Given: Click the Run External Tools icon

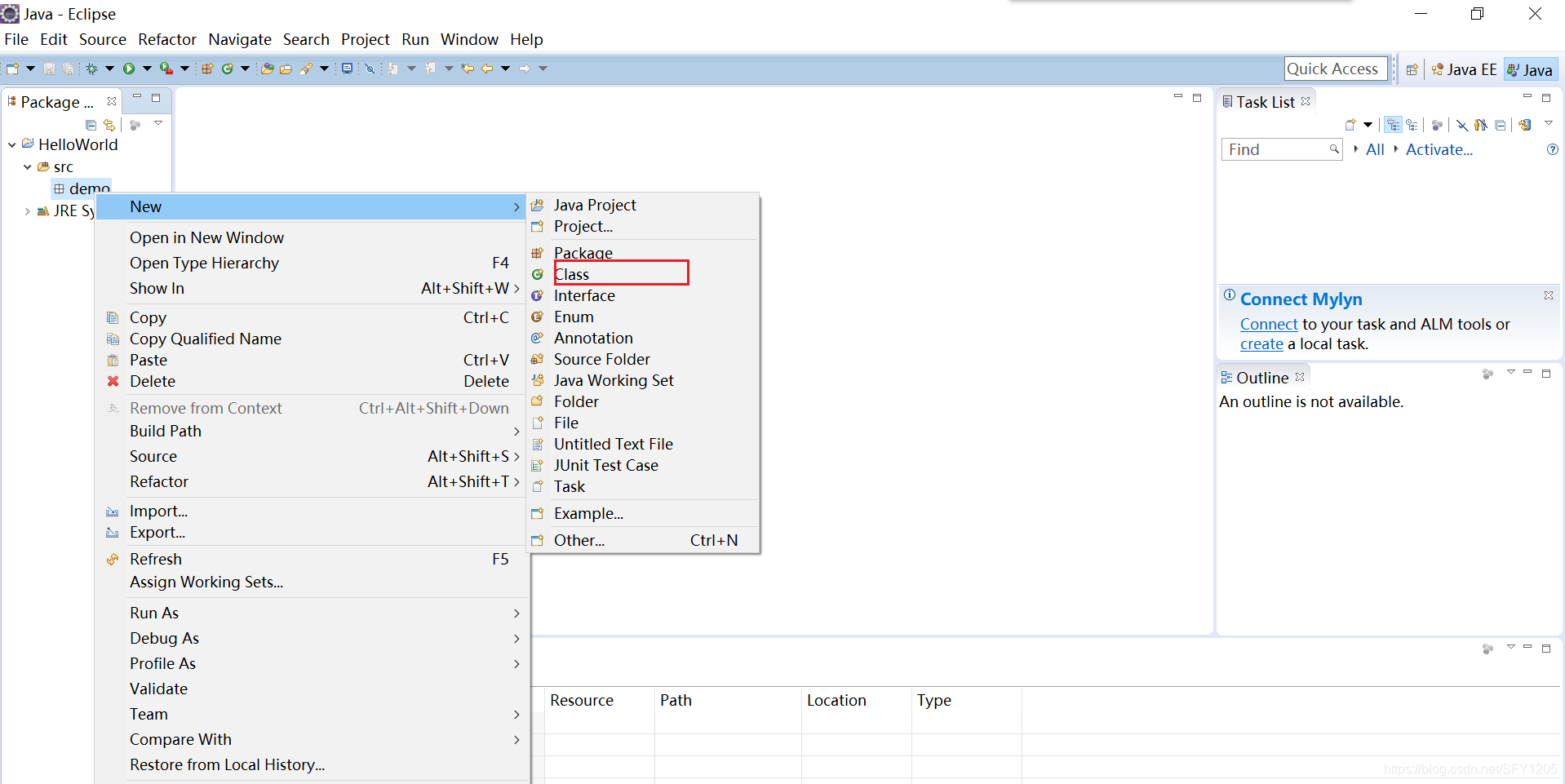Looking at the screenshot, I should coord(166,69).
